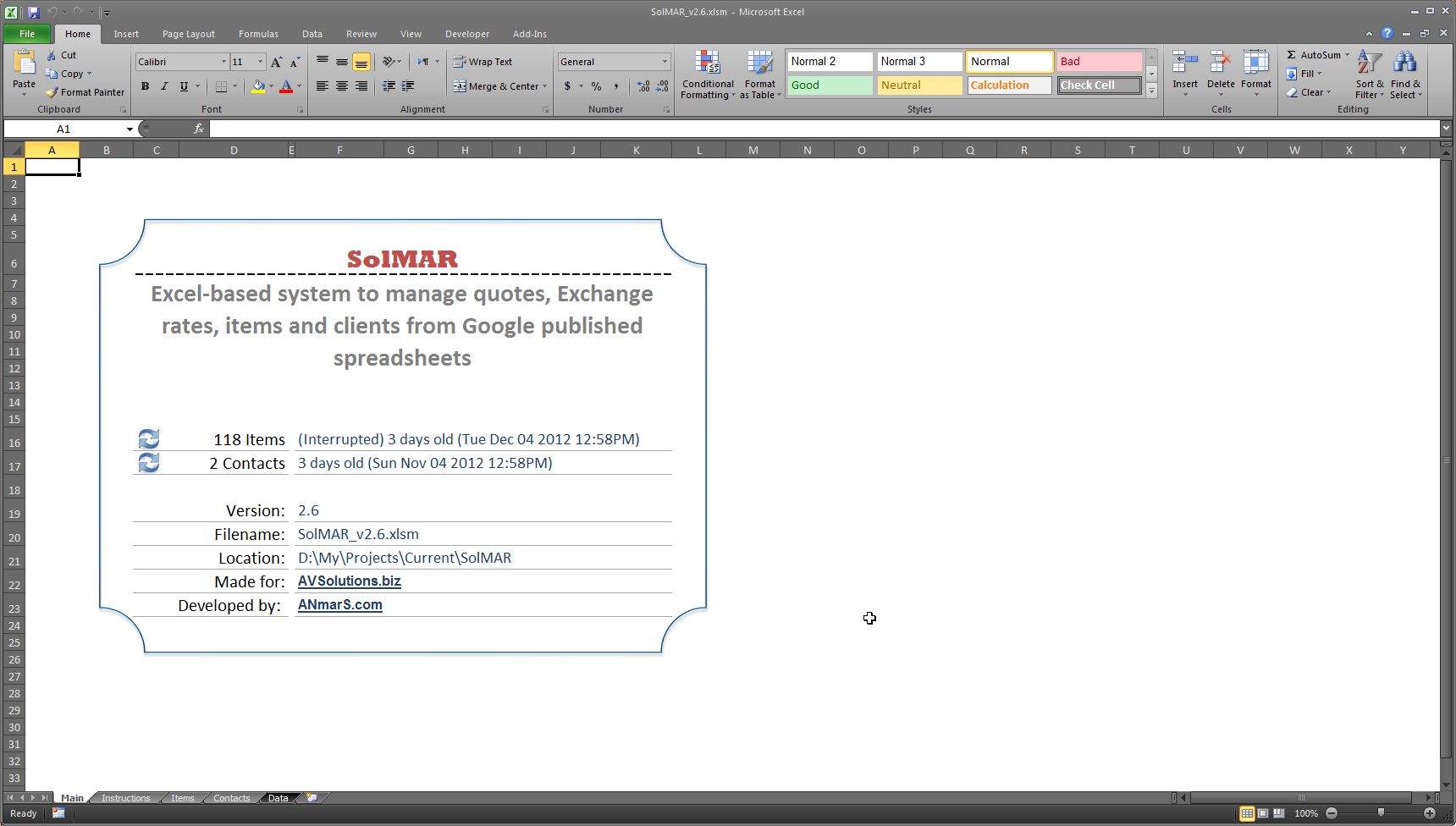Viewport: 1456px width, 826px height.
Task: Open the File tab
Action: click(27, 34)
